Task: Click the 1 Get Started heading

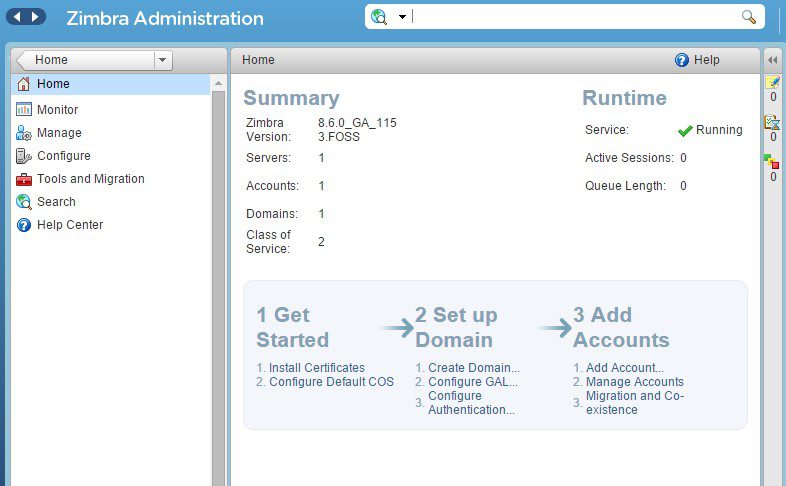Action: [x=293, y=327]
